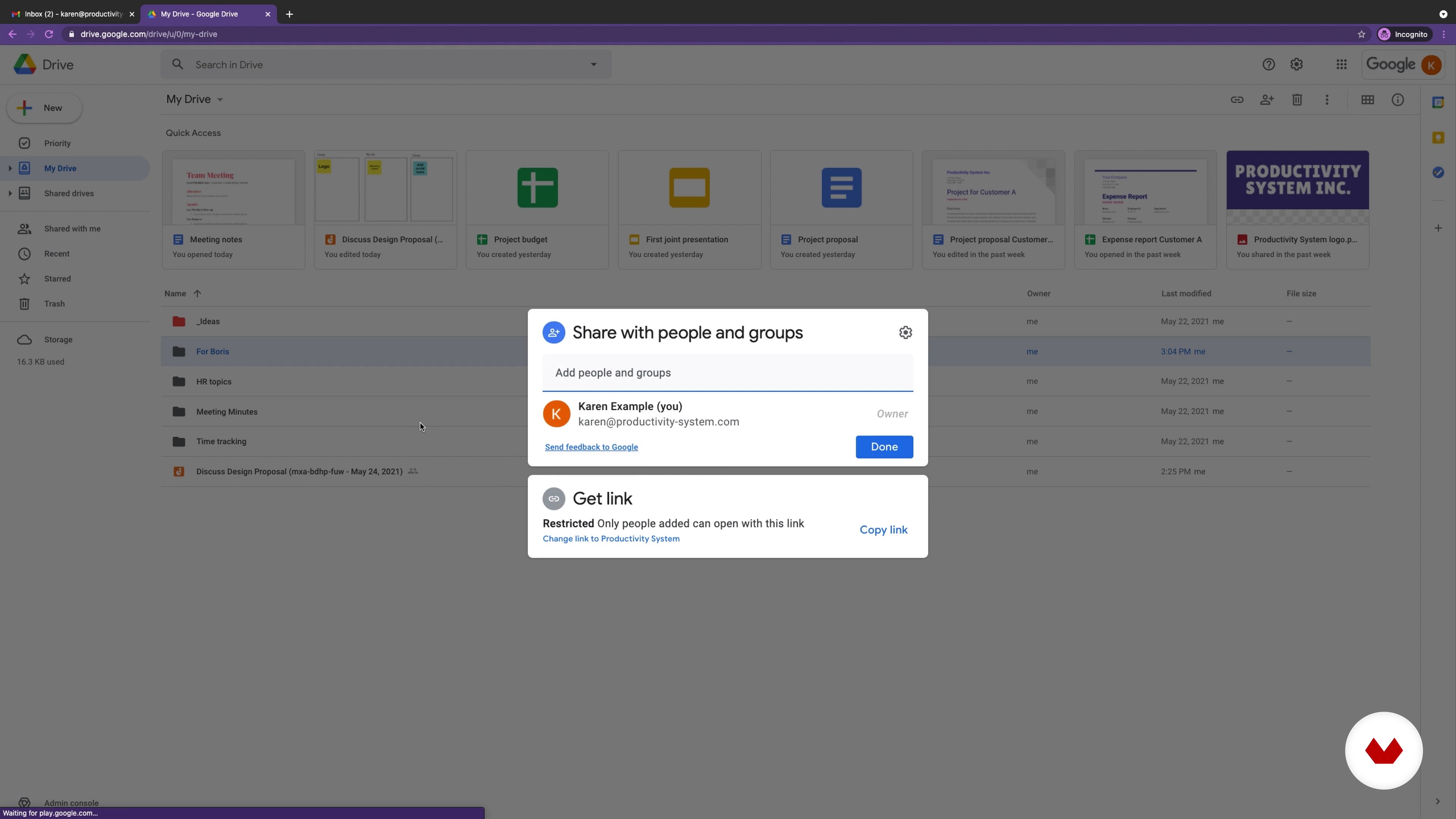
Task: Open Google apps grid launcher
Action: (1341, 64)
